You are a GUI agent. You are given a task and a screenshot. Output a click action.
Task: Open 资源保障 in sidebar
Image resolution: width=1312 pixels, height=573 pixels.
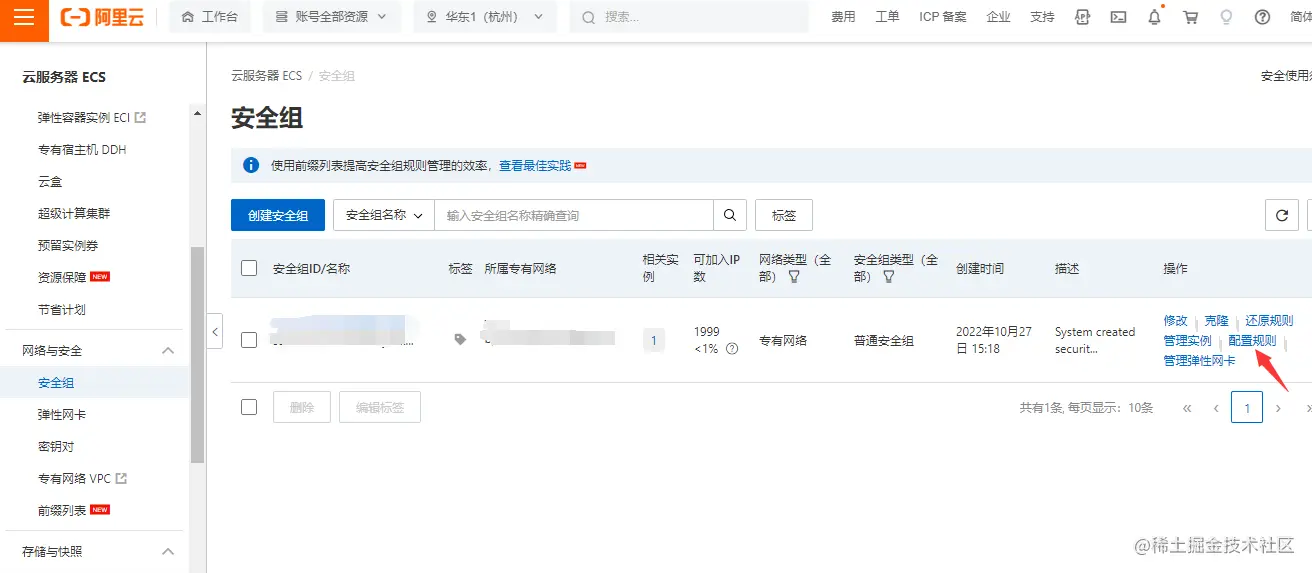click(62, 278)
